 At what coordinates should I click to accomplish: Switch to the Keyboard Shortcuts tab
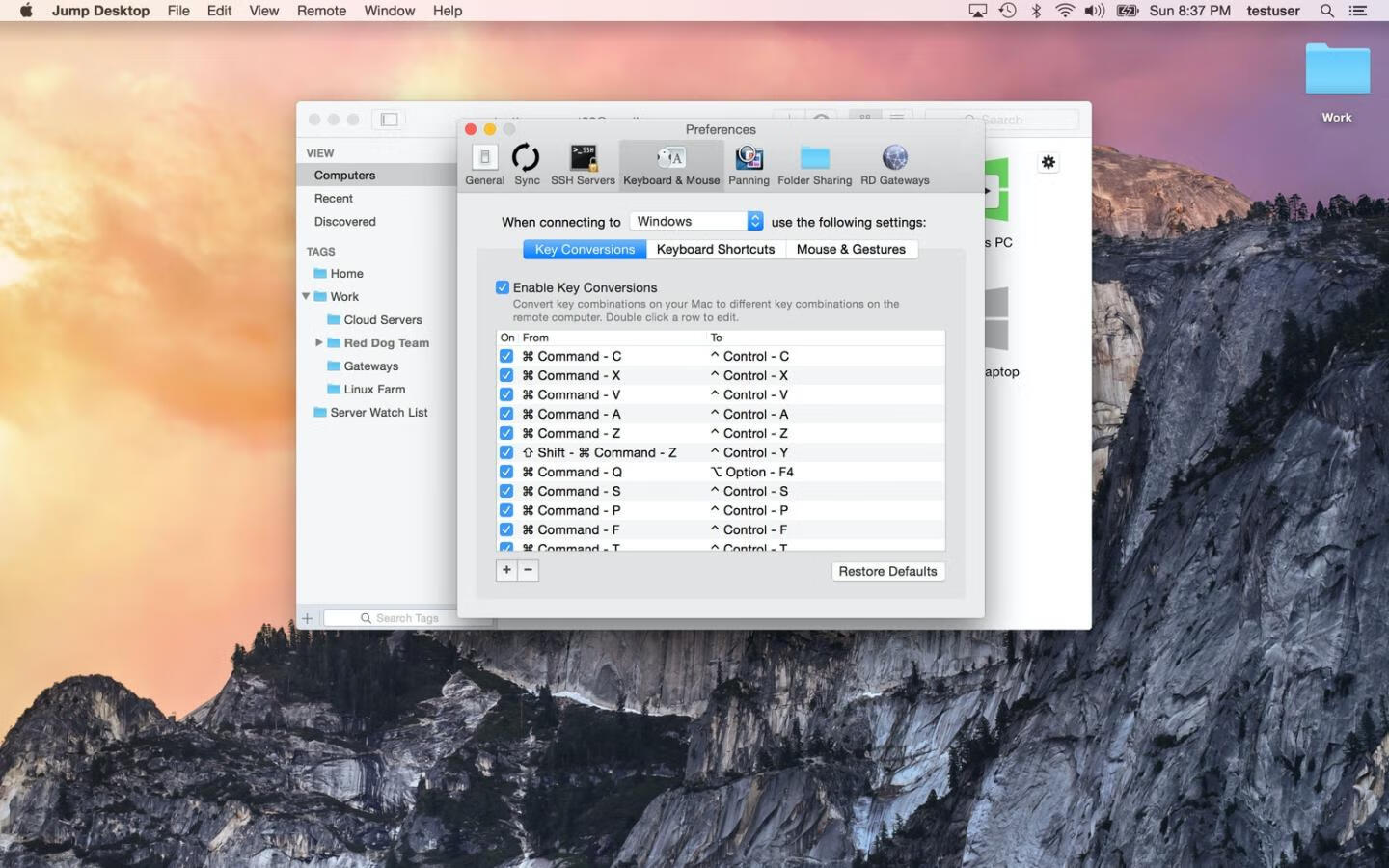(x=715, y=249)
